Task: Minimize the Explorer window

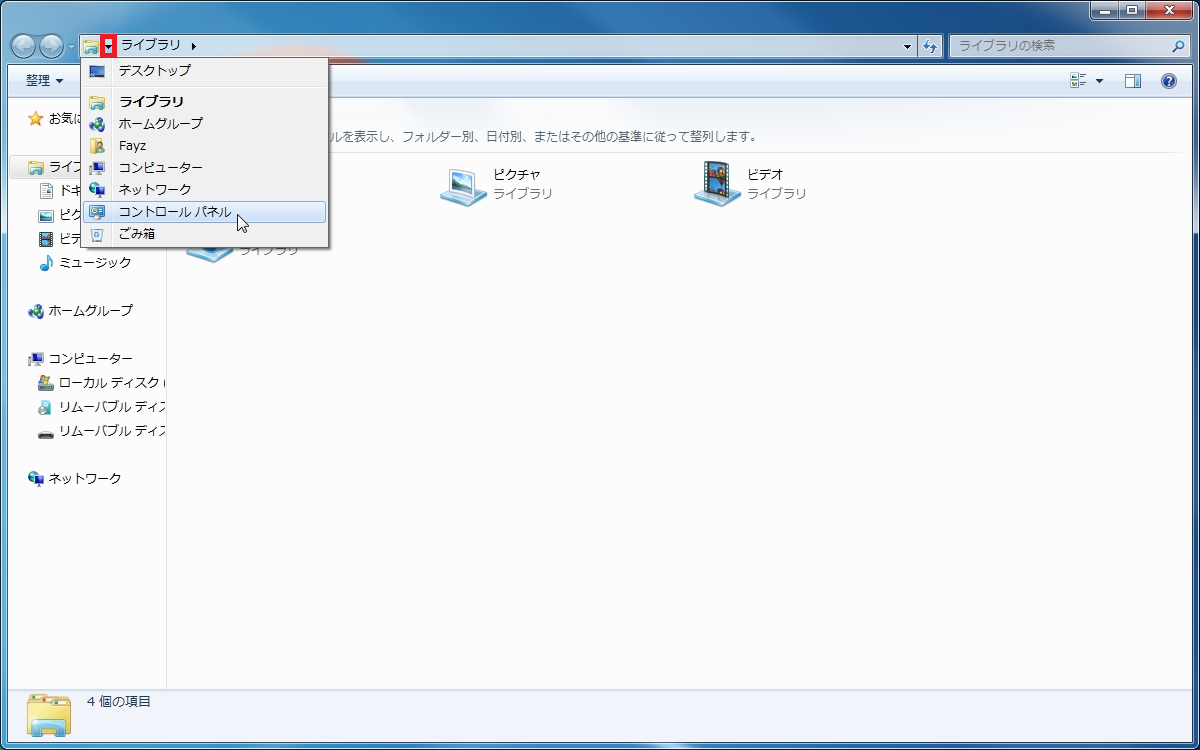Action: pos(1103,10)
